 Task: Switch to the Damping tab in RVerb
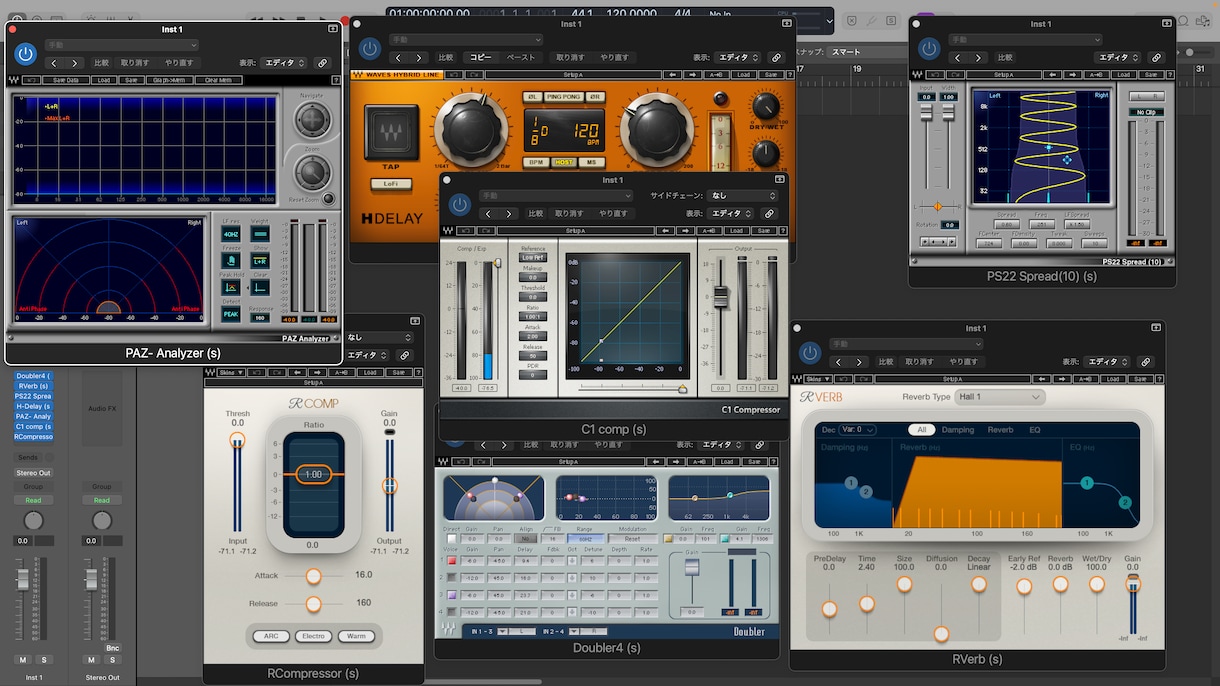click(958, 430)
